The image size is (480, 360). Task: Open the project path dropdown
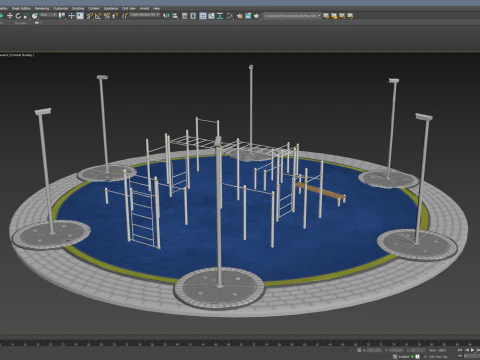[x=292, y=16]
